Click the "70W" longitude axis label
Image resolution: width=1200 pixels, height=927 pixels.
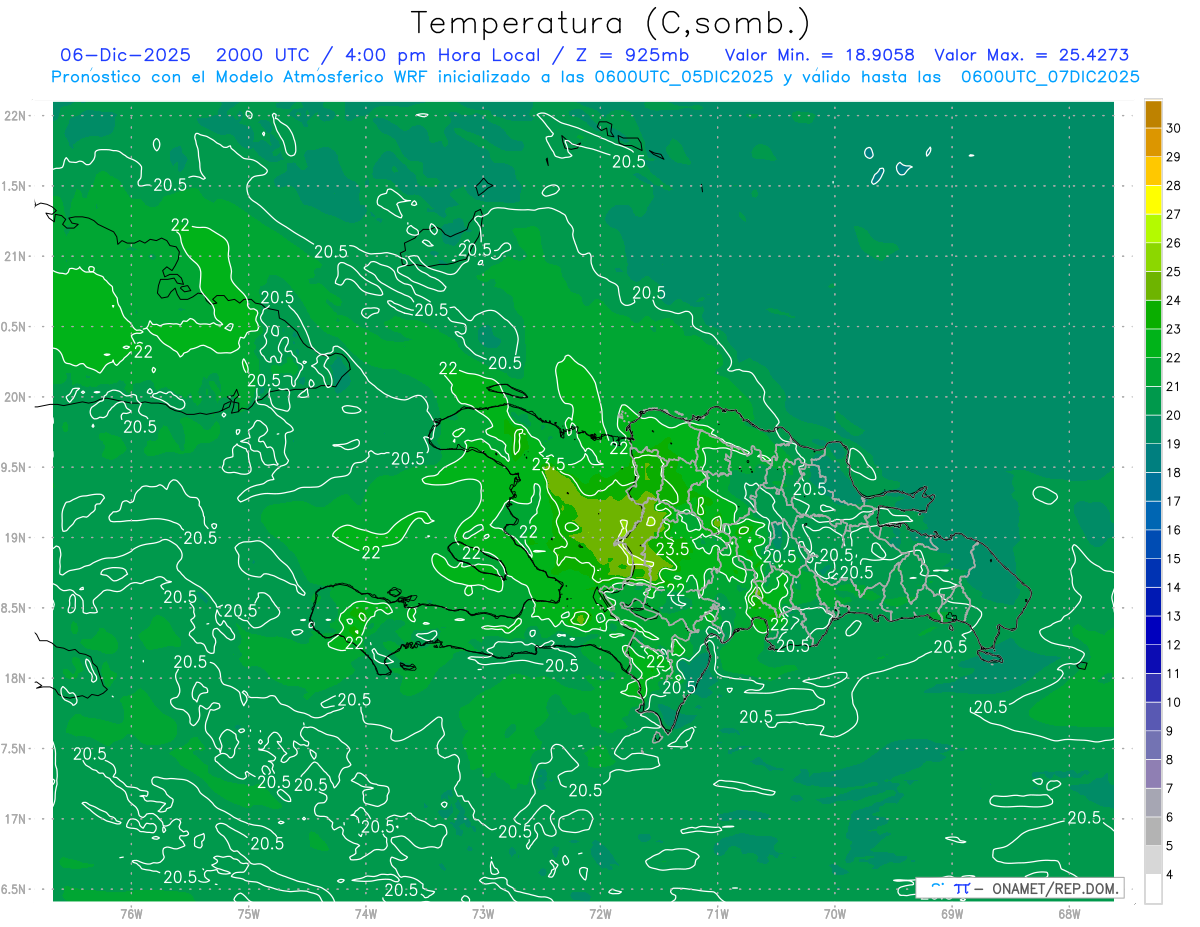pyautogui.click(x=835, y=913)
